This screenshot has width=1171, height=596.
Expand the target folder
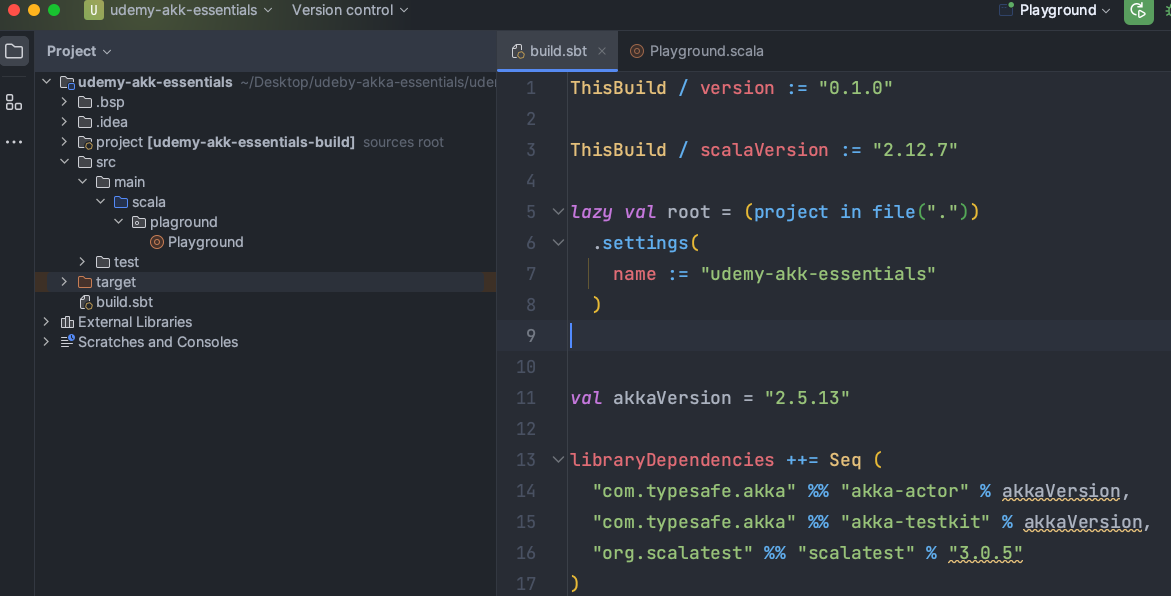point(65,282)
